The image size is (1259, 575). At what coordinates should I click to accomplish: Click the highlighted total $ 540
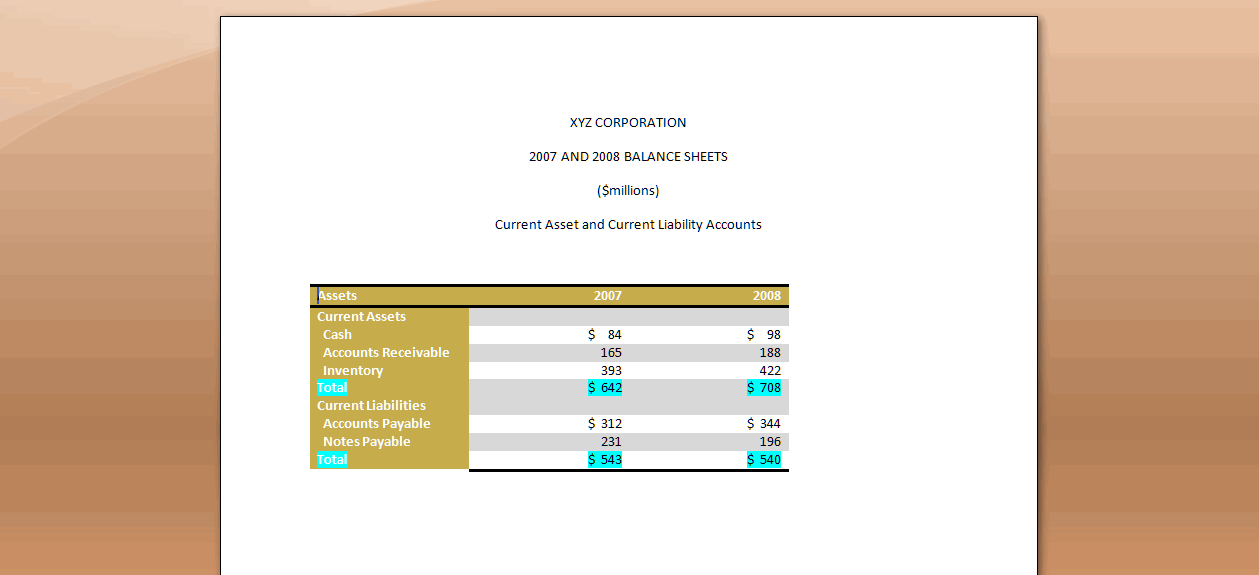(x=764, y=460)
